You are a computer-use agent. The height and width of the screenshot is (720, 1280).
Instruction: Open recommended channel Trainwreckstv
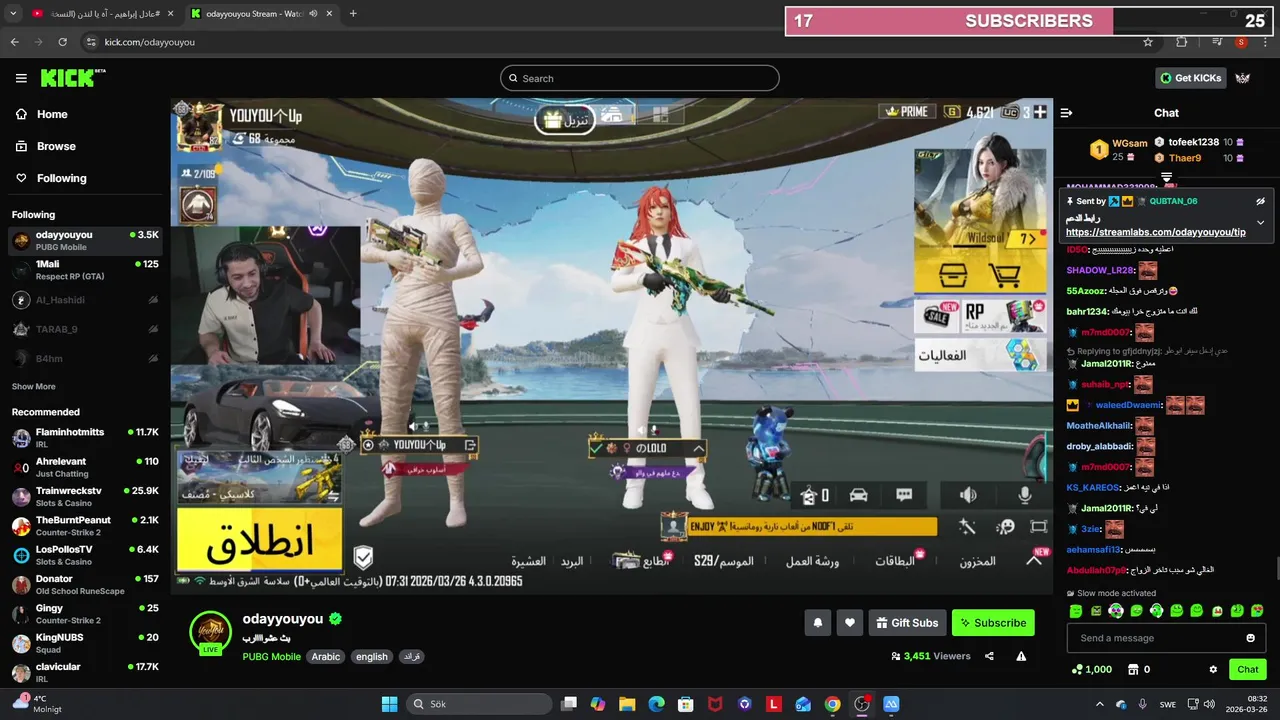click(85, 496)
